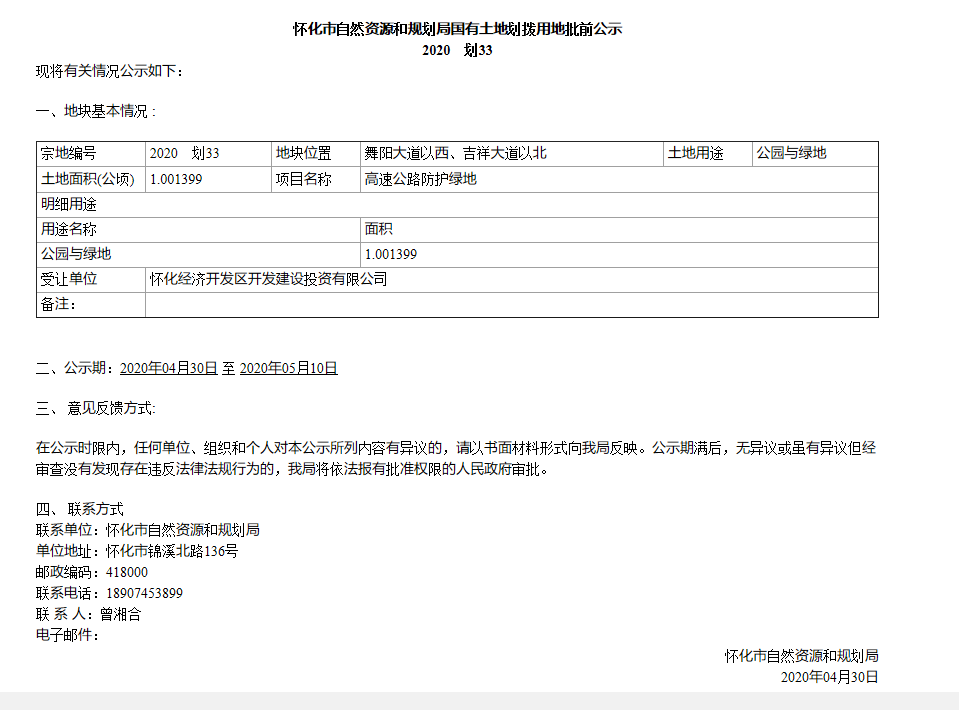The width and height of the screenshot is (959, 710).
Task: Select the 受让单位 label cell
Action: click(x=91, y=280)
